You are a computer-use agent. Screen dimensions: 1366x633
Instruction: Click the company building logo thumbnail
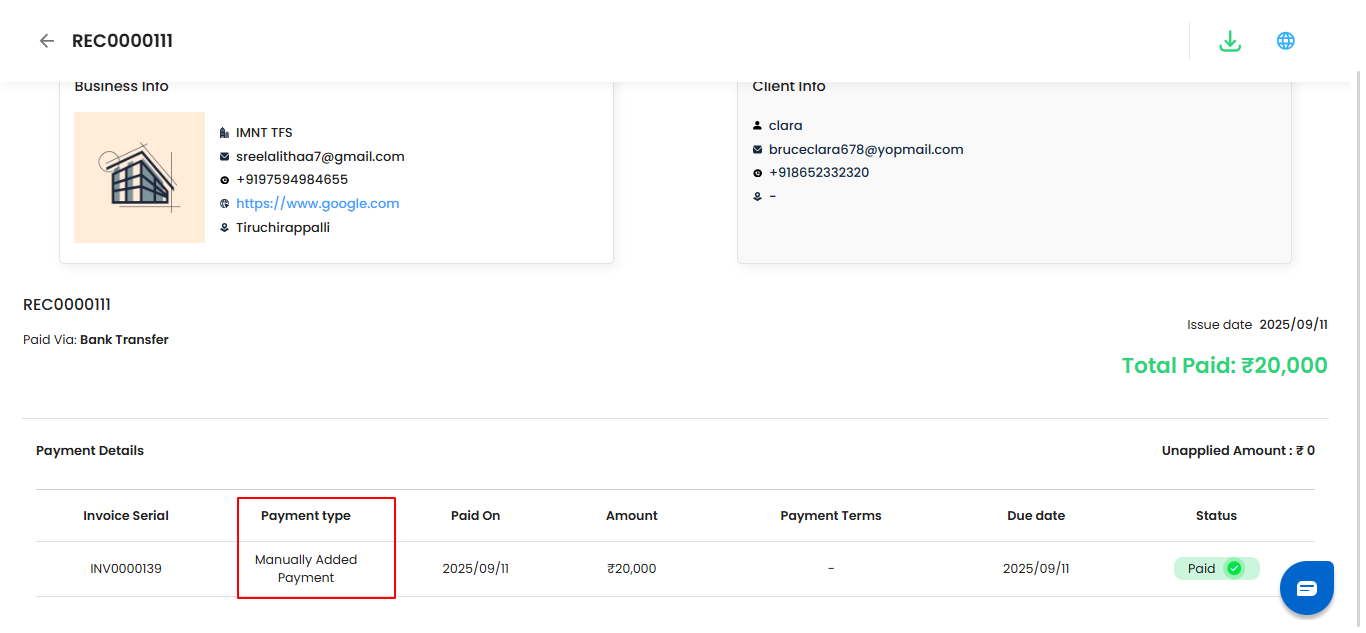(139, 177)
